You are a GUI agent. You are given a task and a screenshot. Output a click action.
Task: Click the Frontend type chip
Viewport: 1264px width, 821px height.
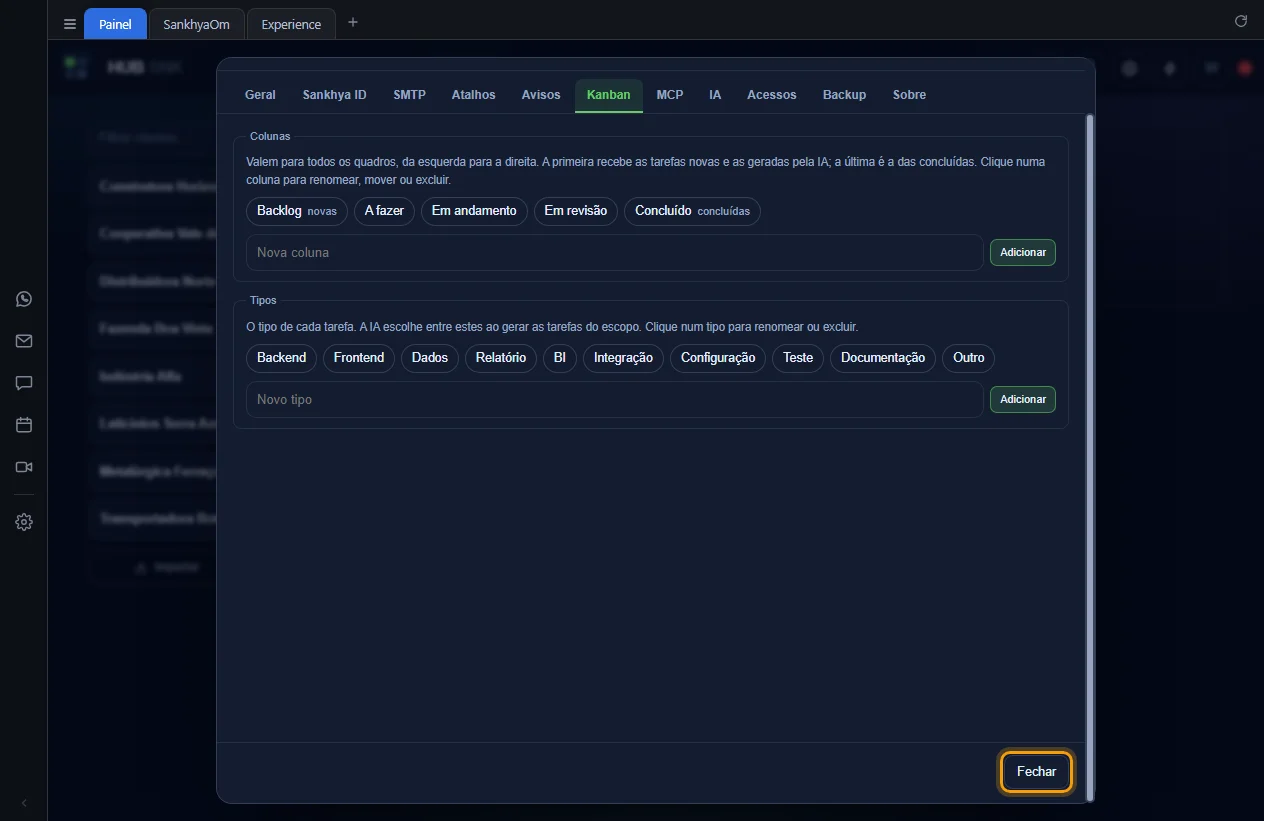point(359,358)
